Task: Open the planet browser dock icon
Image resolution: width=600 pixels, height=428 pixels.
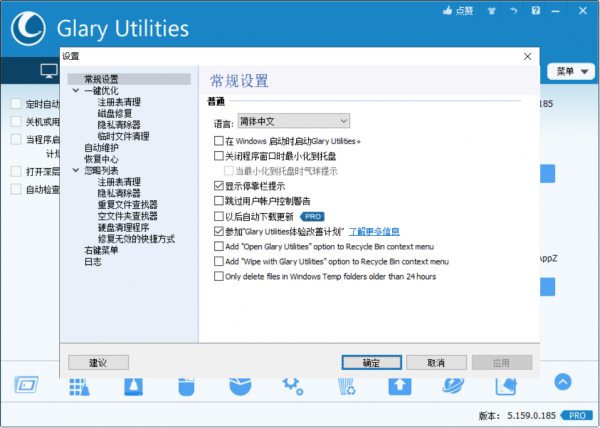Action: click(453, 386)
